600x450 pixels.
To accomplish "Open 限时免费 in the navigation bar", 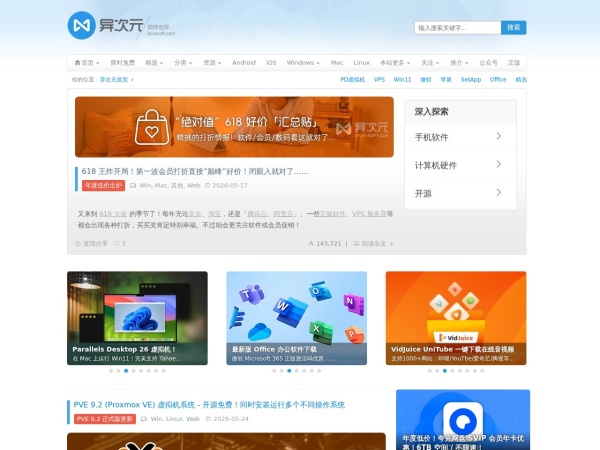I will coord(122,63).
